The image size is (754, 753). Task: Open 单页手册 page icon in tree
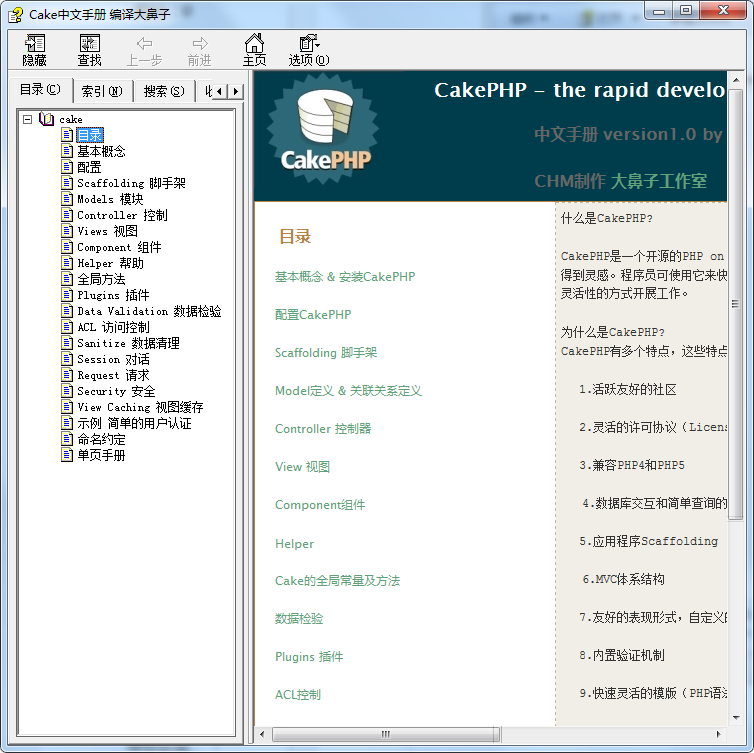pos(68,455)
